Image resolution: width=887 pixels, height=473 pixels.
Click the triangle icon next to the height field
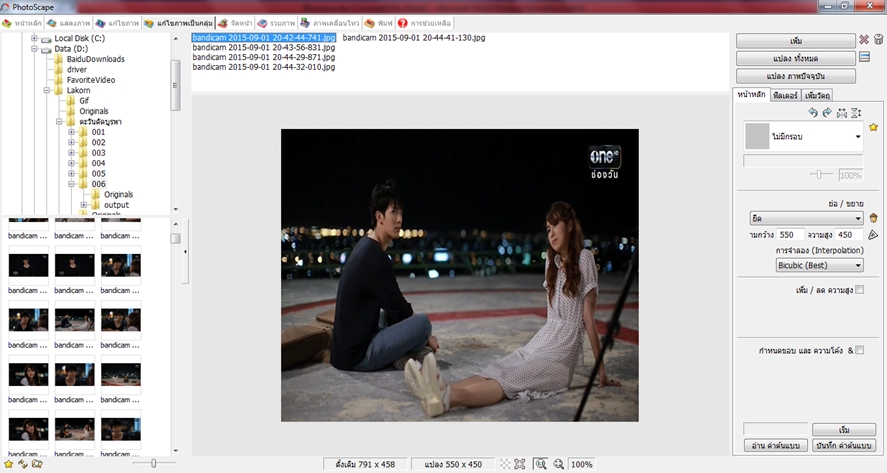point(873,235)
